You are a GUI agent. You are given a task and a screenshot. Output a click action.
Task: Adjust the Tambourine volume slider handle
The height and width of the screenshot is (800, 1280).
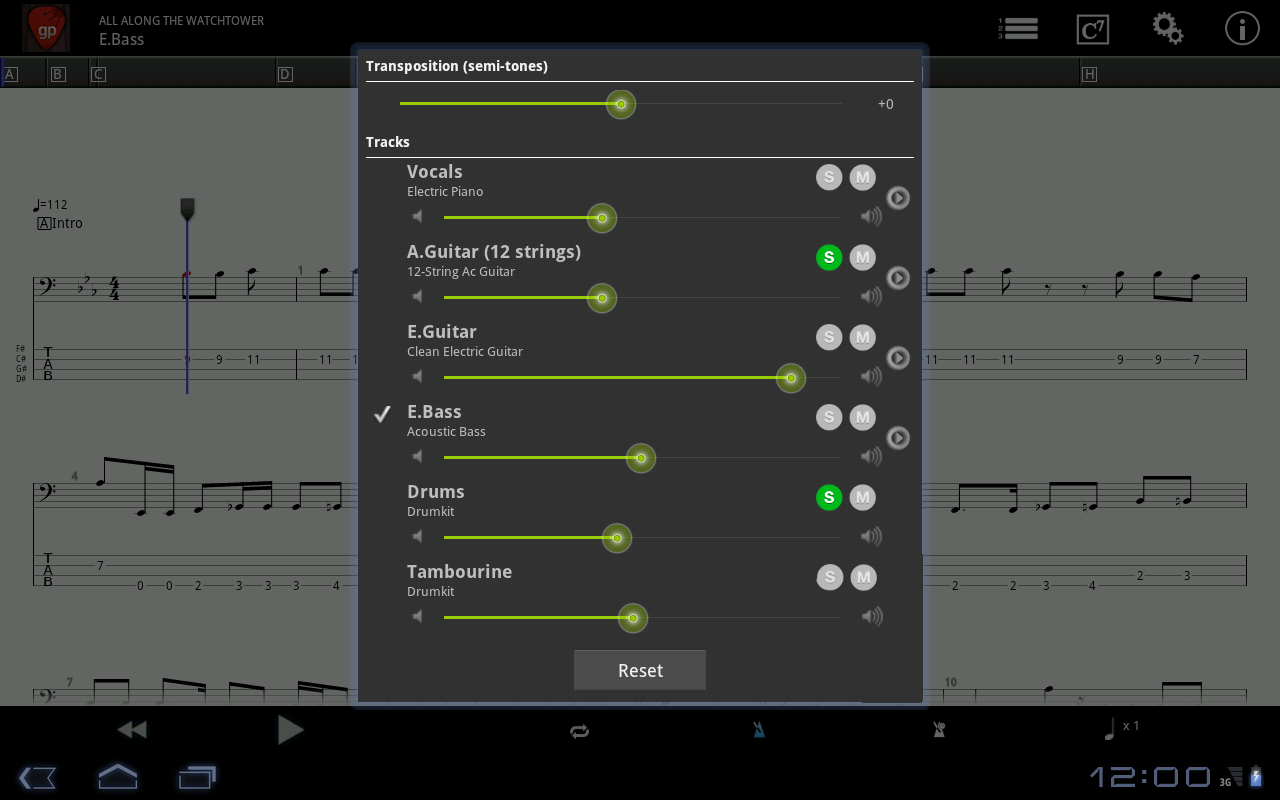633,618
